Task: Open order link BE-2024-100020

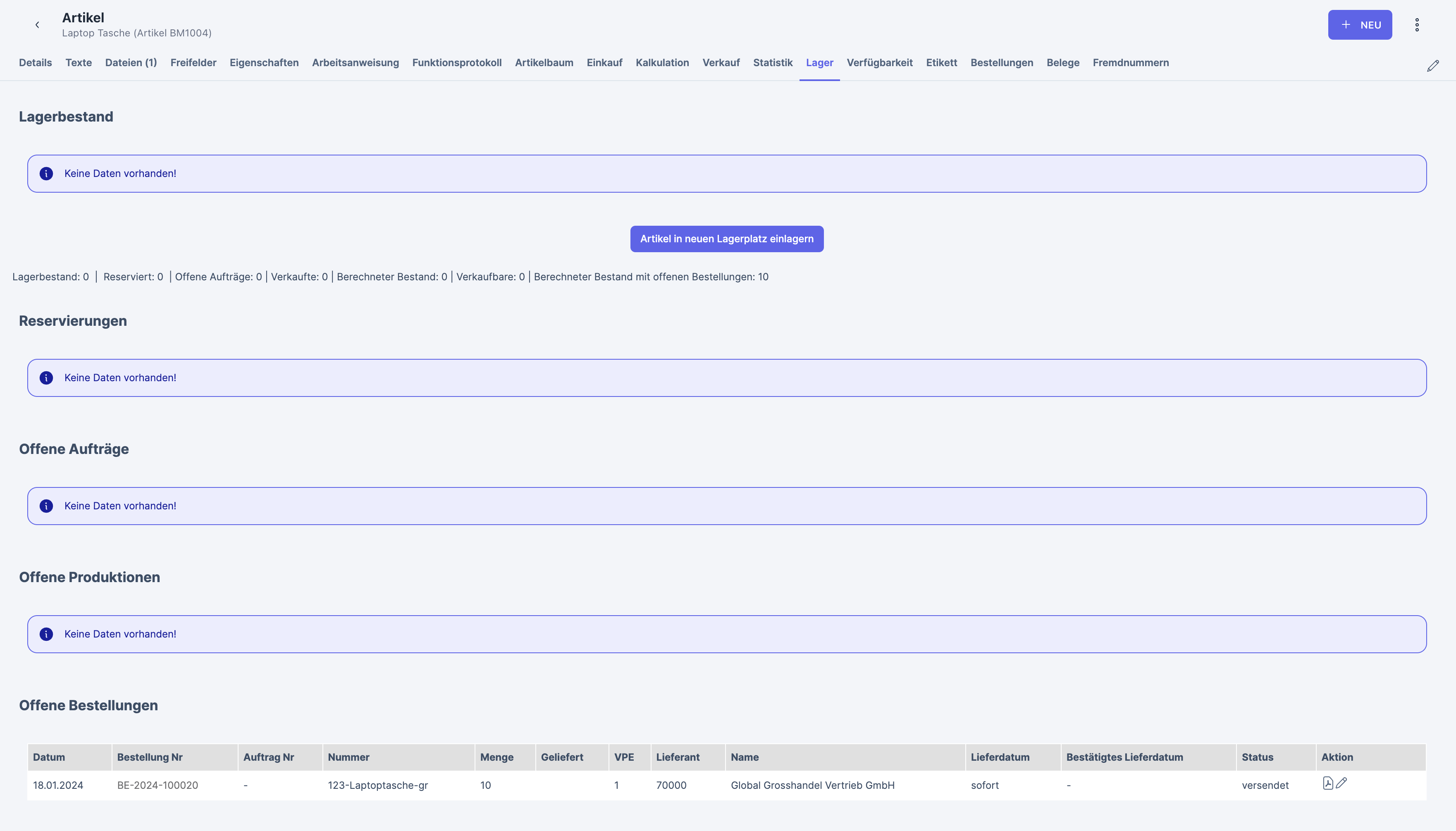Action: tap(158, 786)
